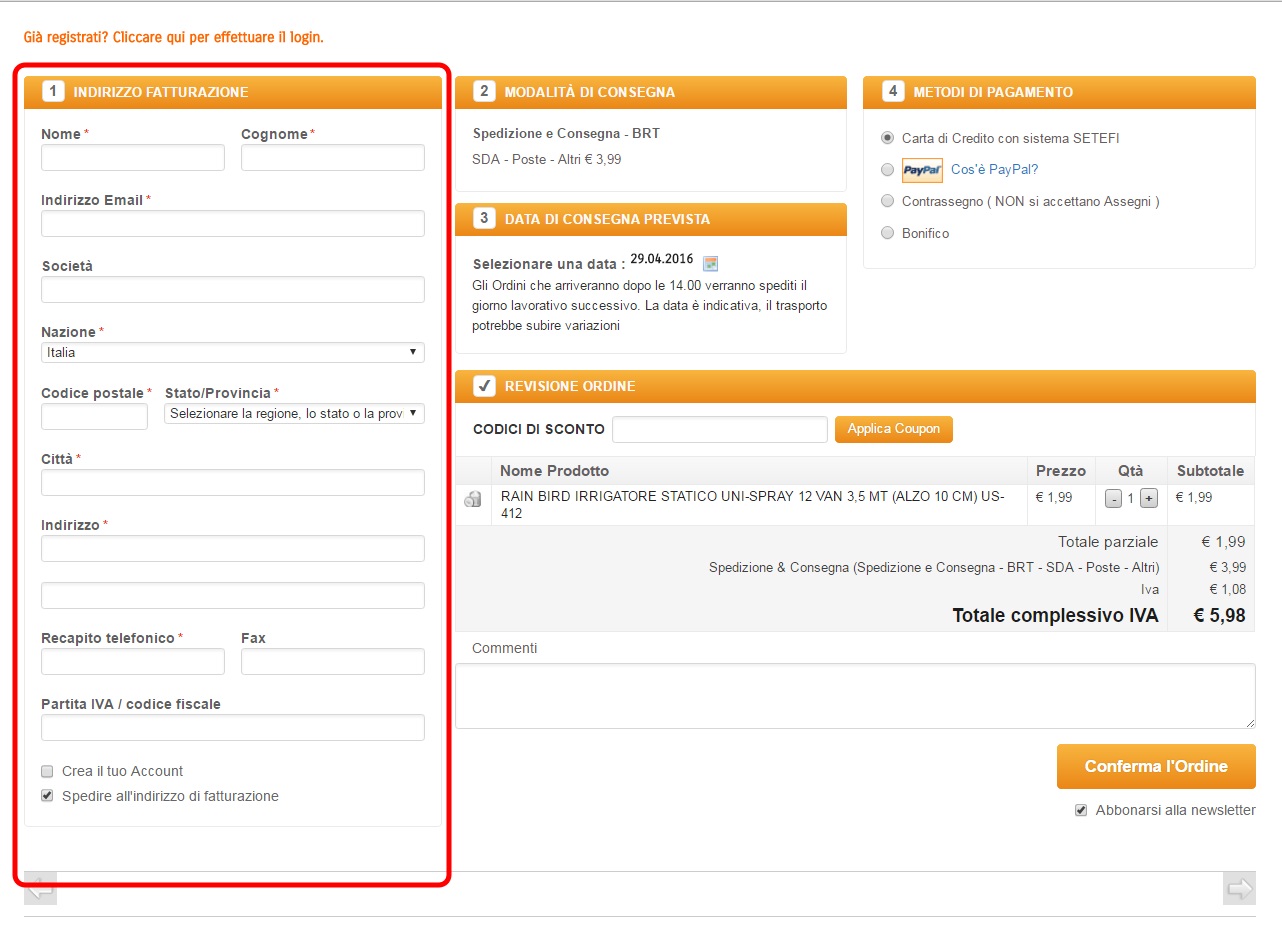Choose Bonifico as payment method
Screen dimensions: 1282x931
887,233
